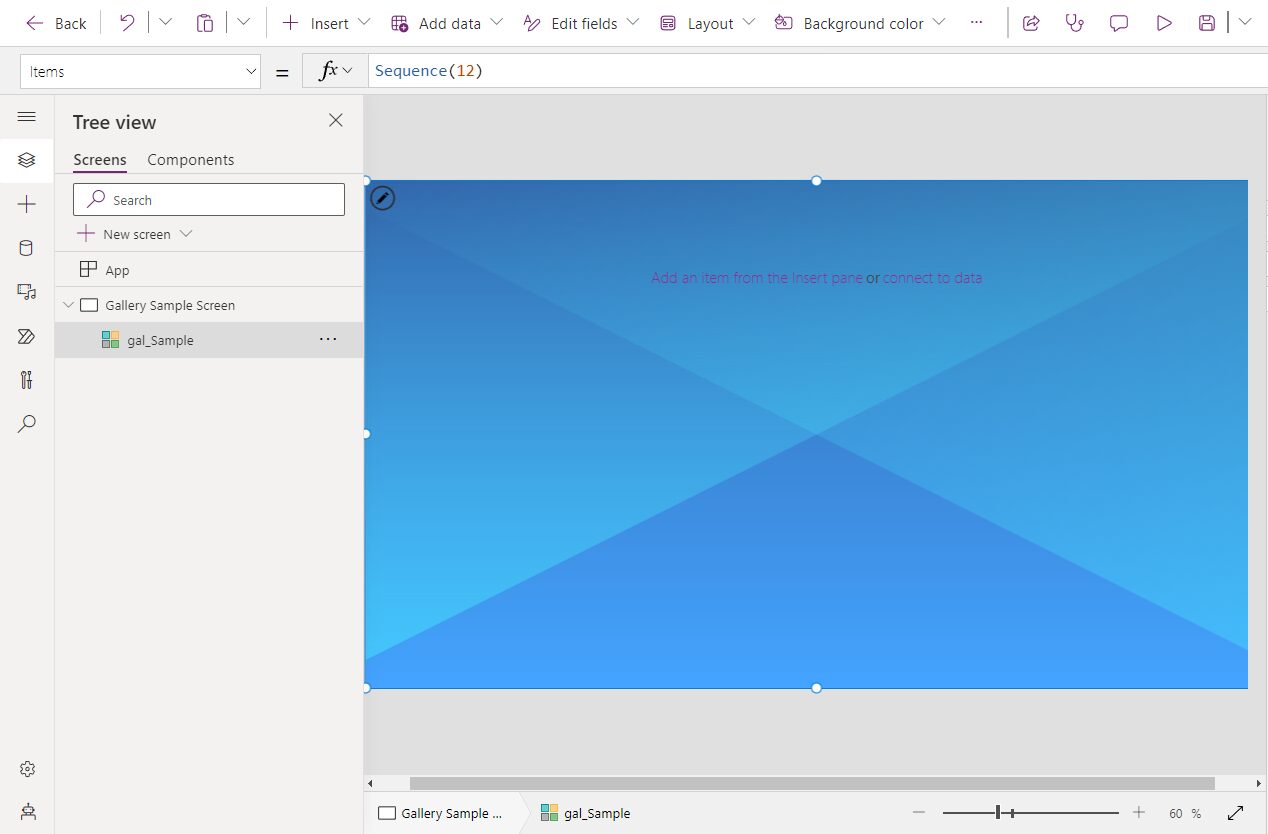Open the Insert pane with plus icon

[x=26, y=203]
